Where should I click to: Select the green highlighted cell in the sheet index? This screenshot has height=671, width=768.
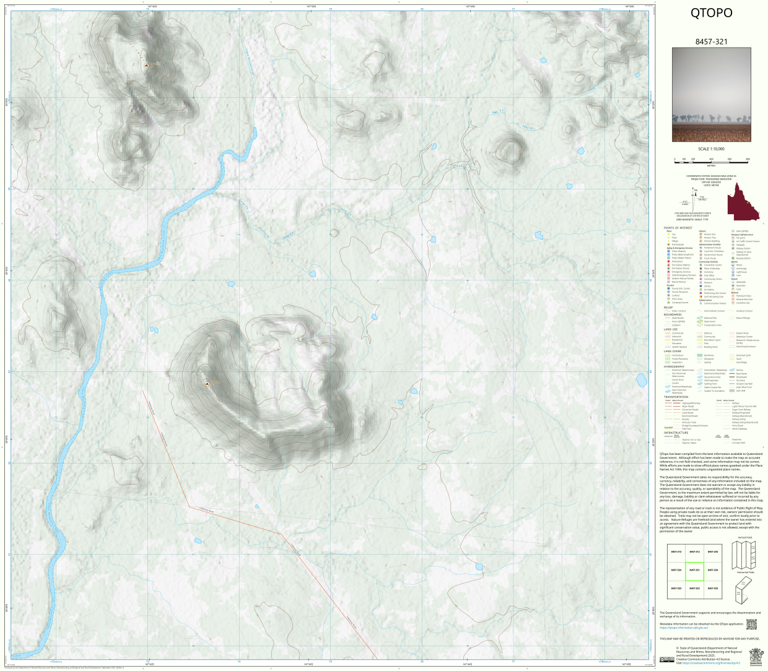[694, 571]
